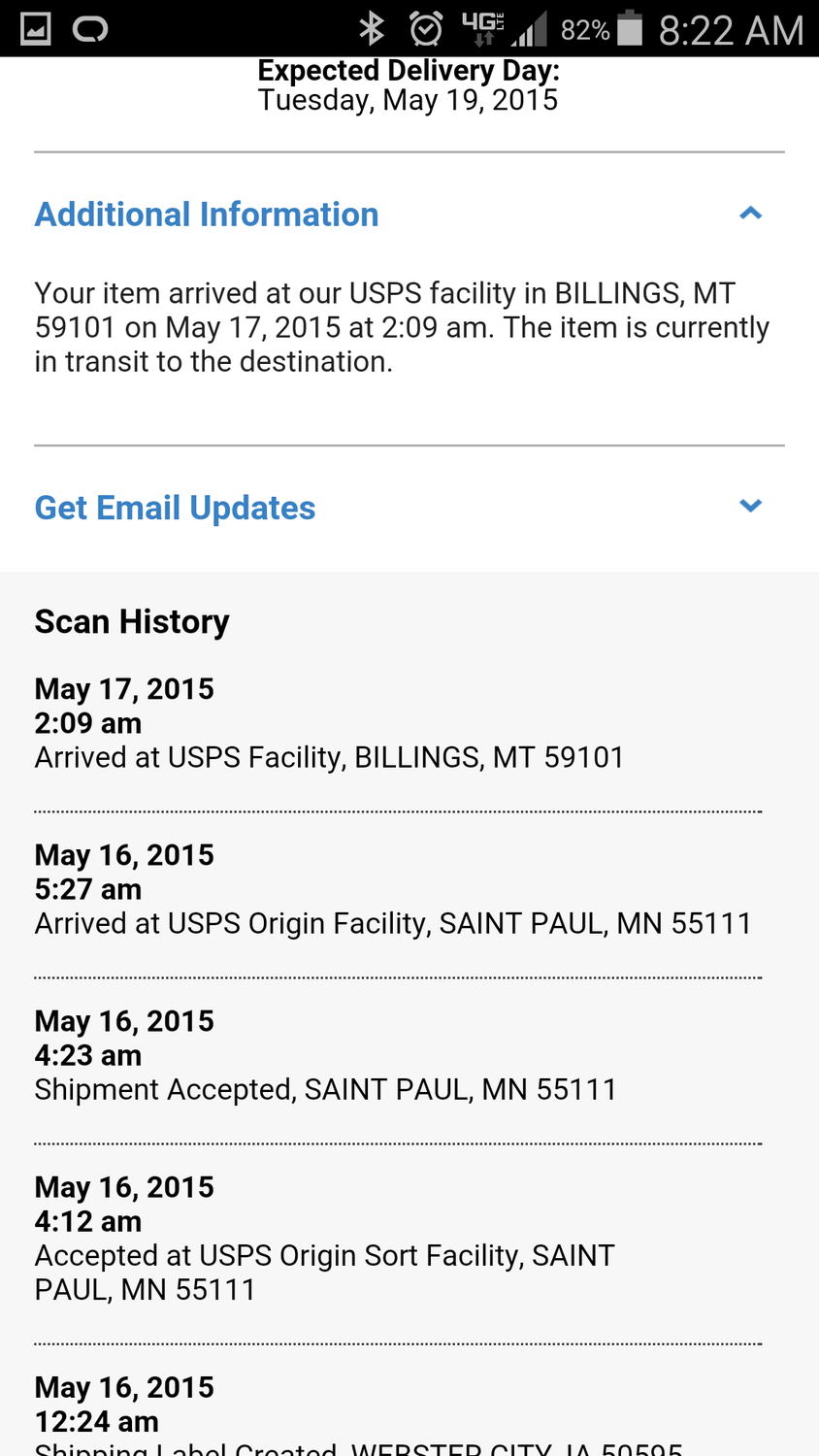Open the Get Email Updates heading link

[x=175, y=508]
